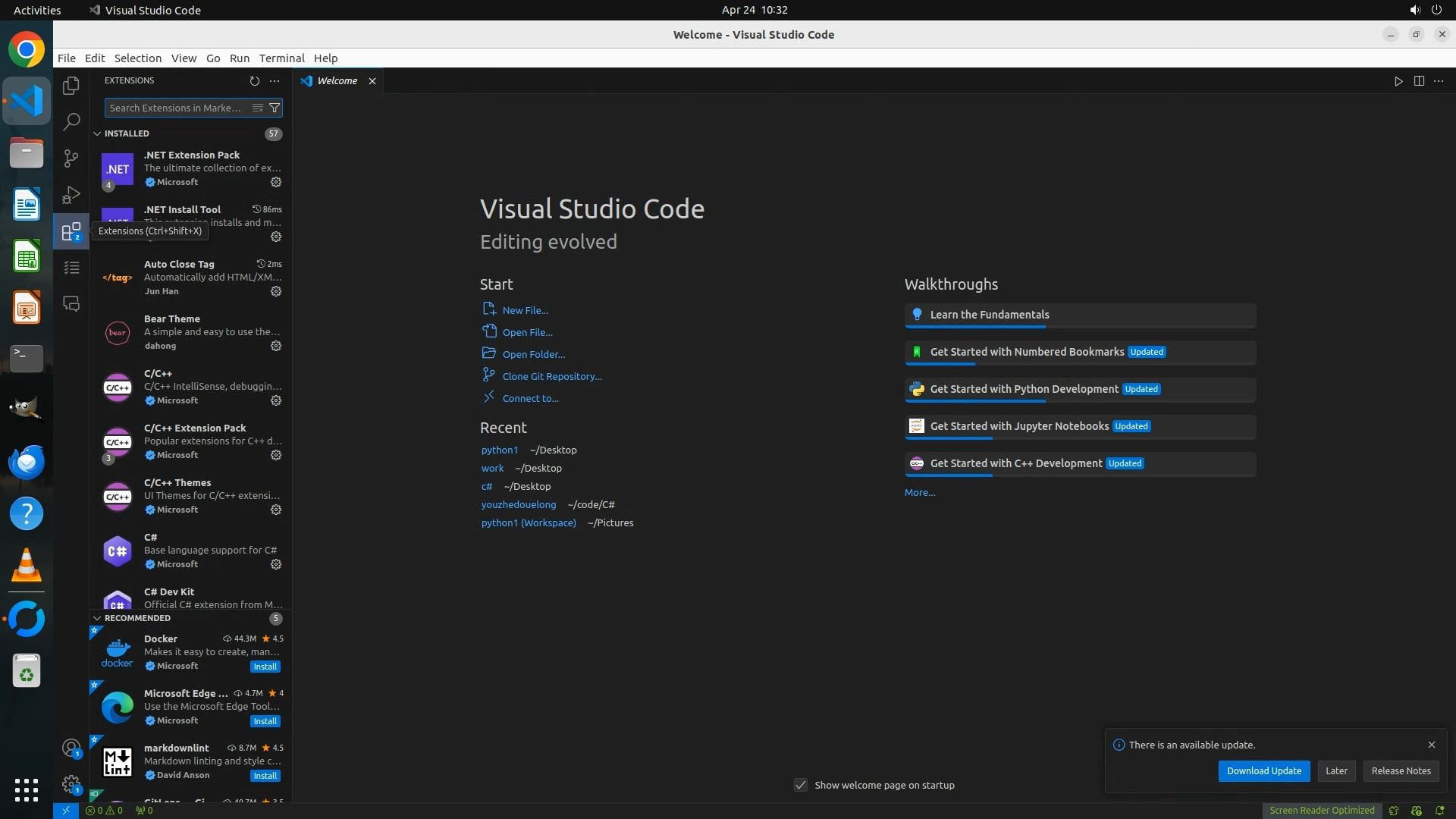The width and height of the screenshot is (1456, 819).
Task: Open the Accounts icon in activity bar
Action: pyautogui.click(x=71, y=748)
